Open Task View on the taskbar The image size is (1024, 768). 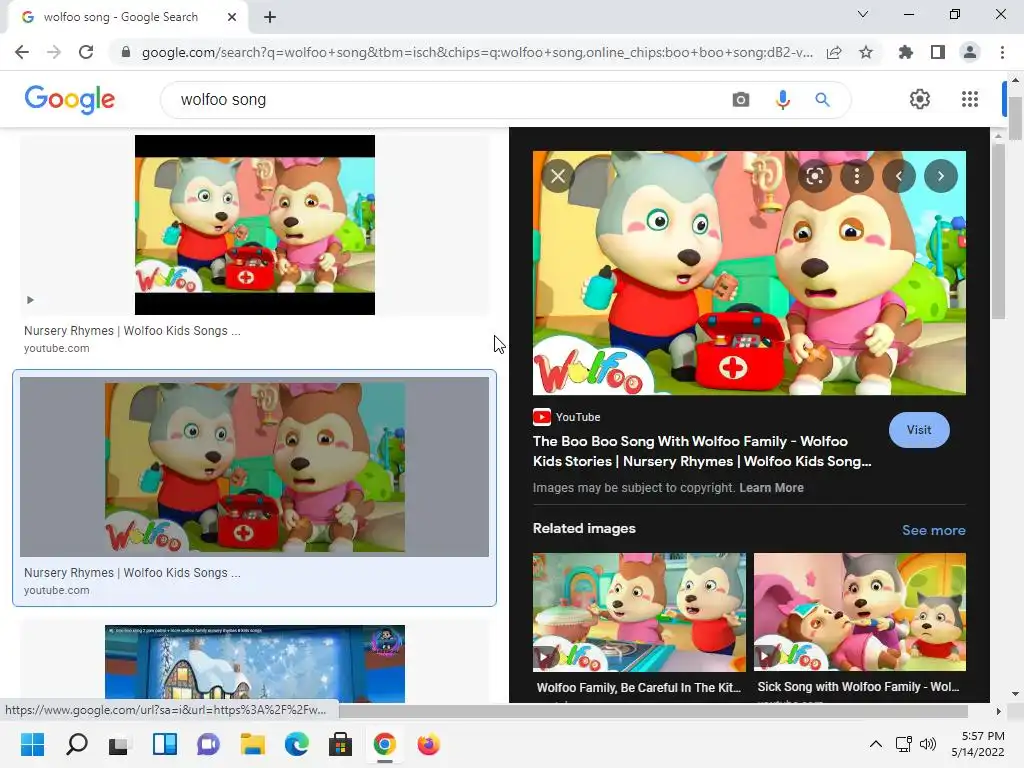pos(120,744)
